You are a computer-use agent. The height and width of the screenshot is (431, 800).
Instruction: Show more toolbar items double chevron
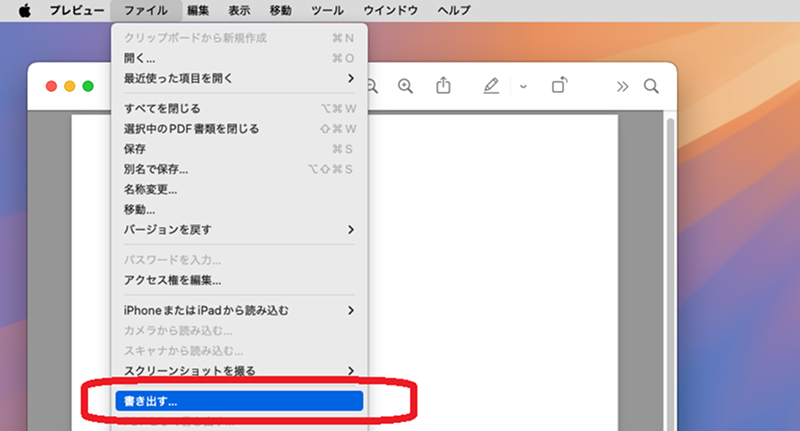(622, 87)
